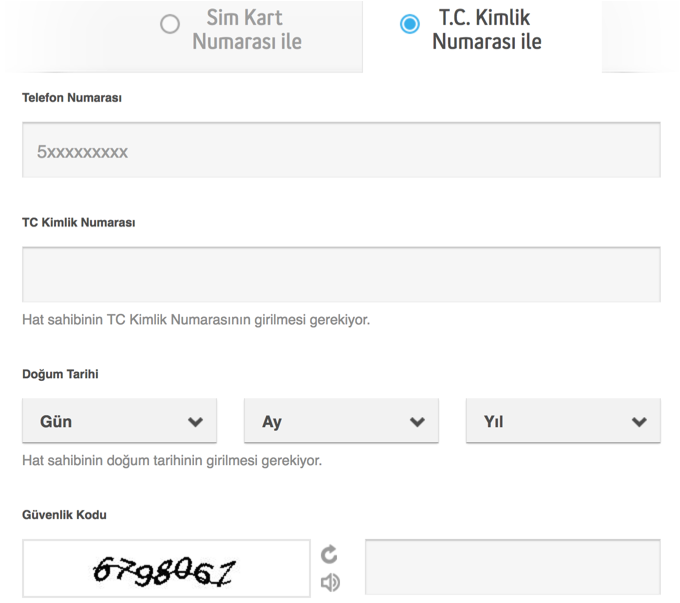Focus the Güvenlik Kodu text input
This screenshot has width=680, height=603.
(513, 567)
